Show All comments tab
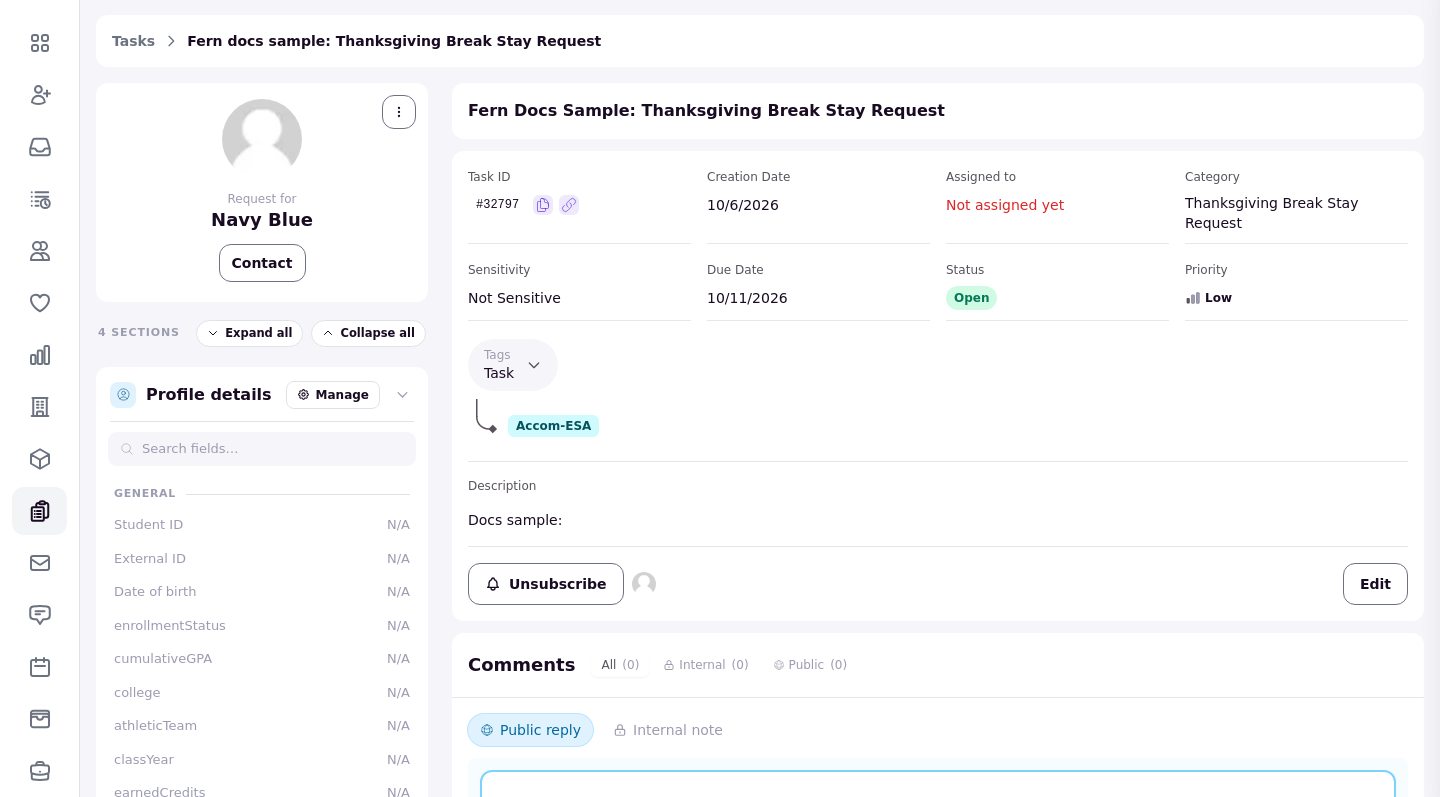Viewport: 1440px width, 797px height. 620,665
